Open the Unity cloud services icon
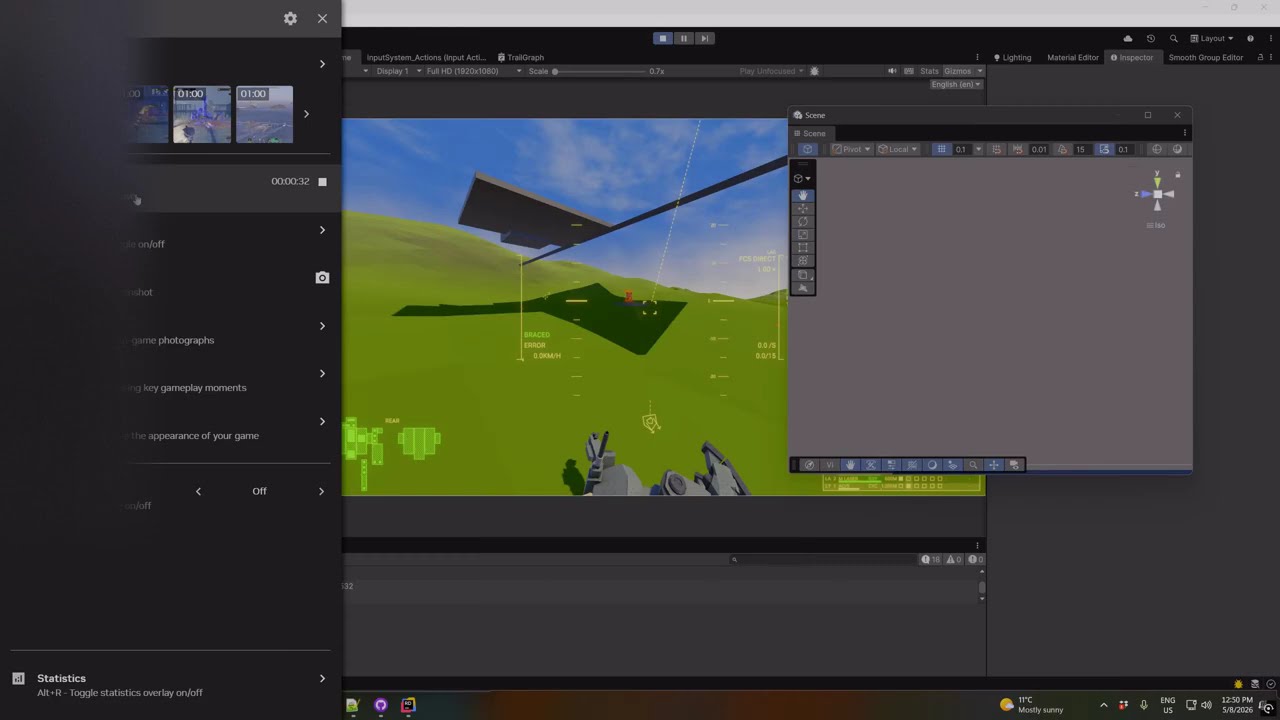Screen dimensions: 1280x720 (1128, 38)
